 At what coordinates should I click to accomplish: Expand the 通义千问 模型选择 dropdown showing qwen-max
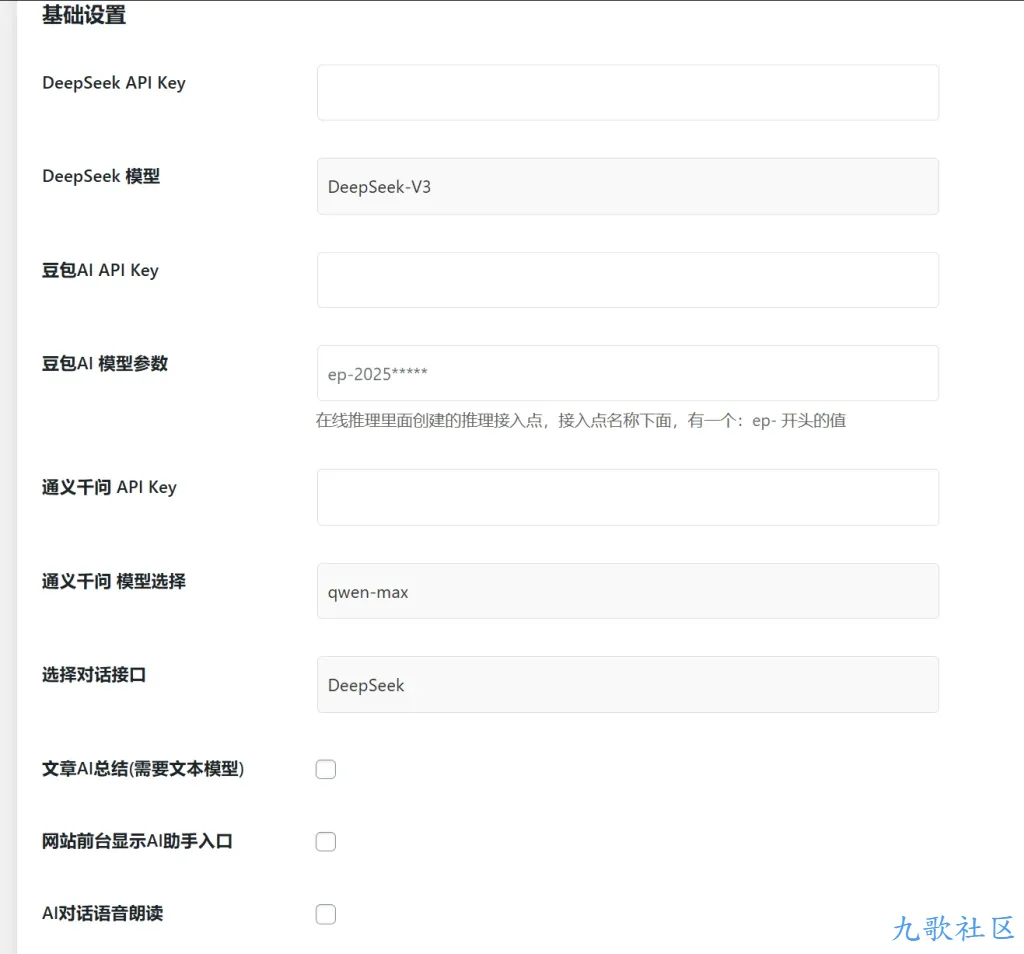tap(628, 591)
